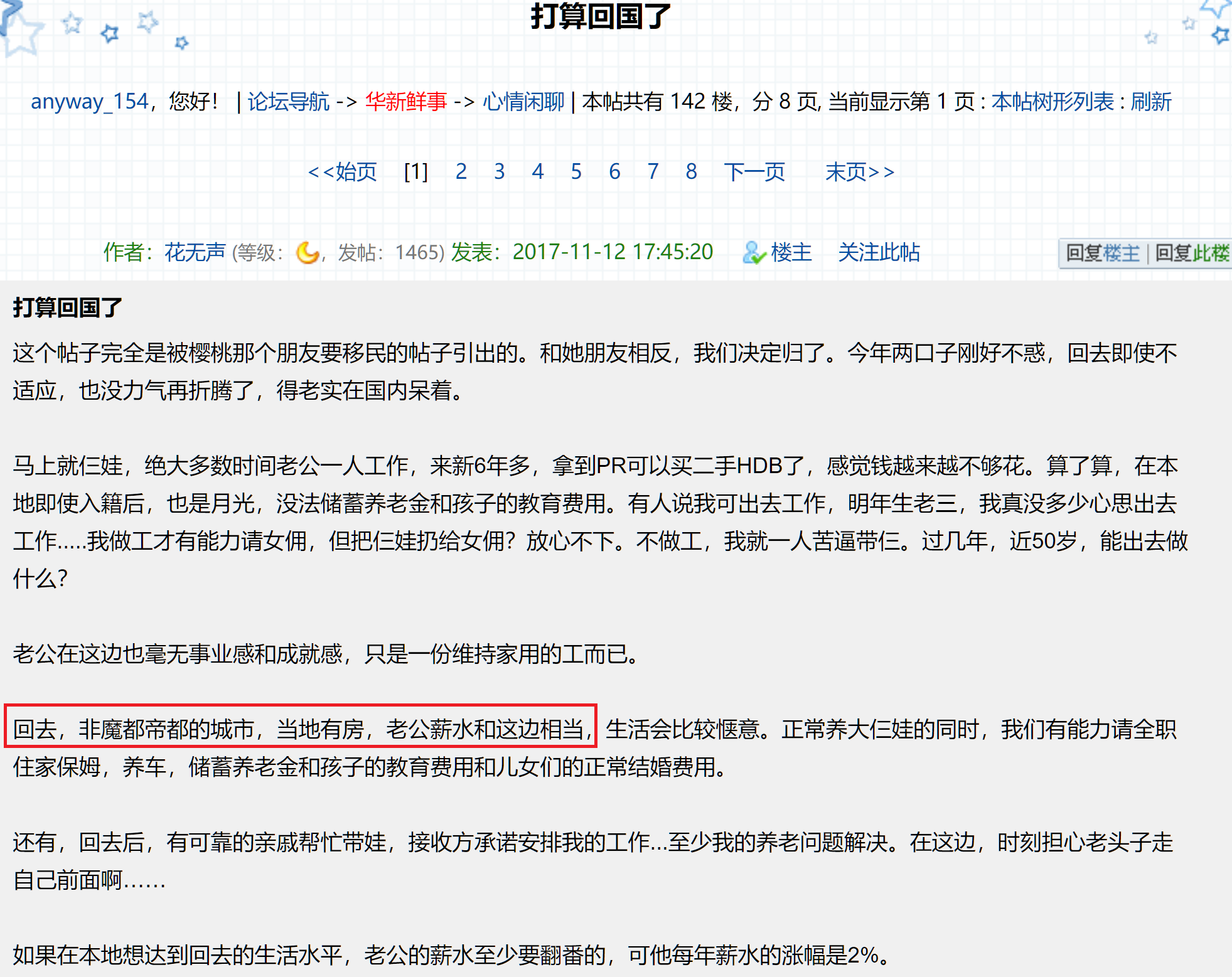
Task: Click the moon level icon beside the author
Action: tap(307, 252)
